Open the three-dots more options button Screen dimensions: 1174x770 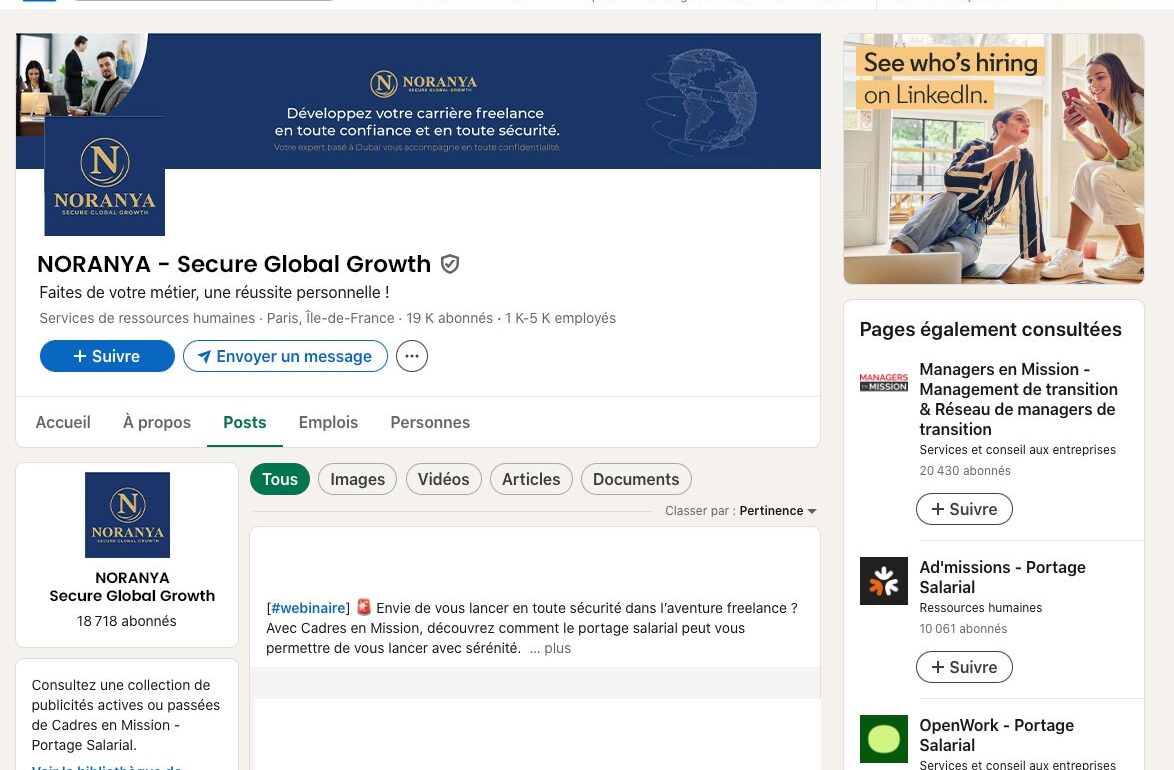pos(412,356)
